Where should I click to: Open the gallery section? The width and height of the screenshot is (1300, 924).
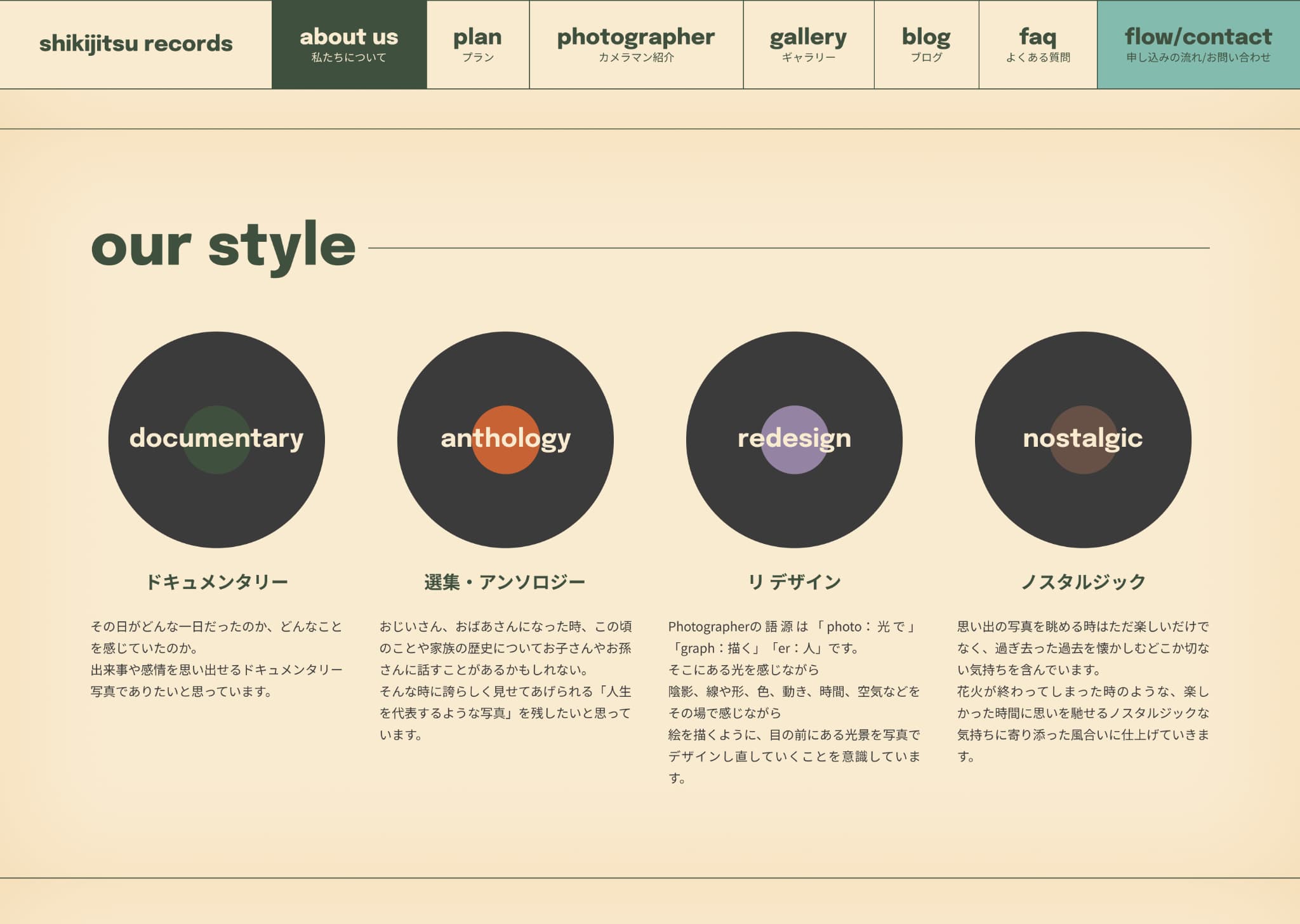[808, 44]
